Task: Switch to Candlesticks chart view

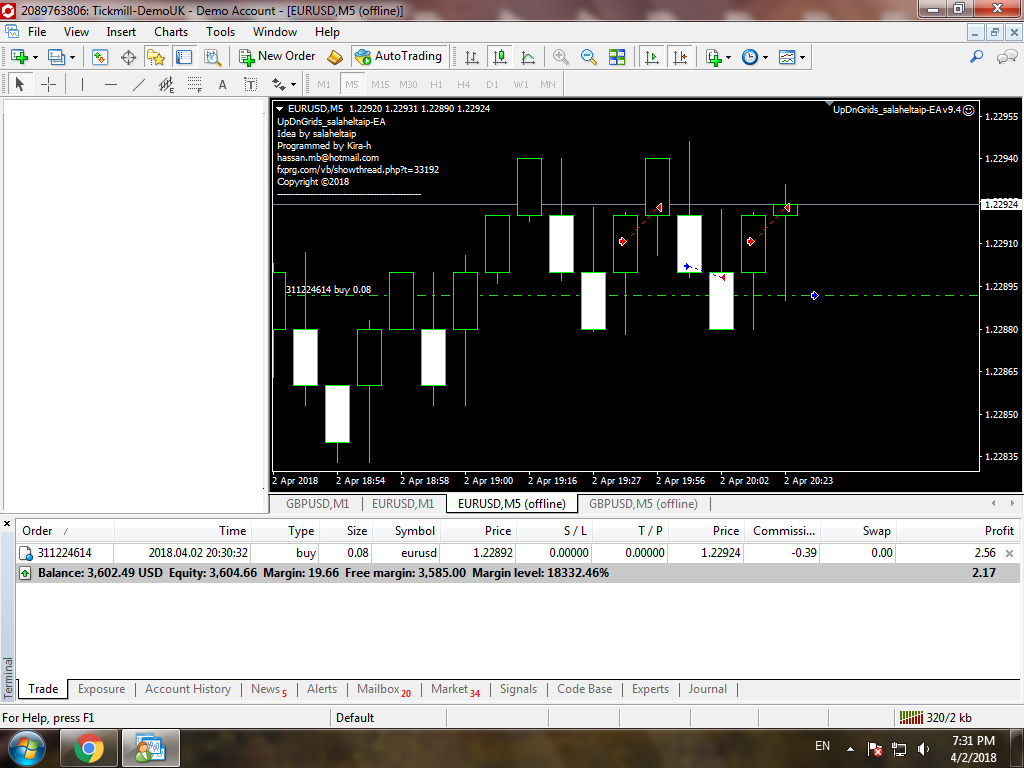Action: [500, 57]
